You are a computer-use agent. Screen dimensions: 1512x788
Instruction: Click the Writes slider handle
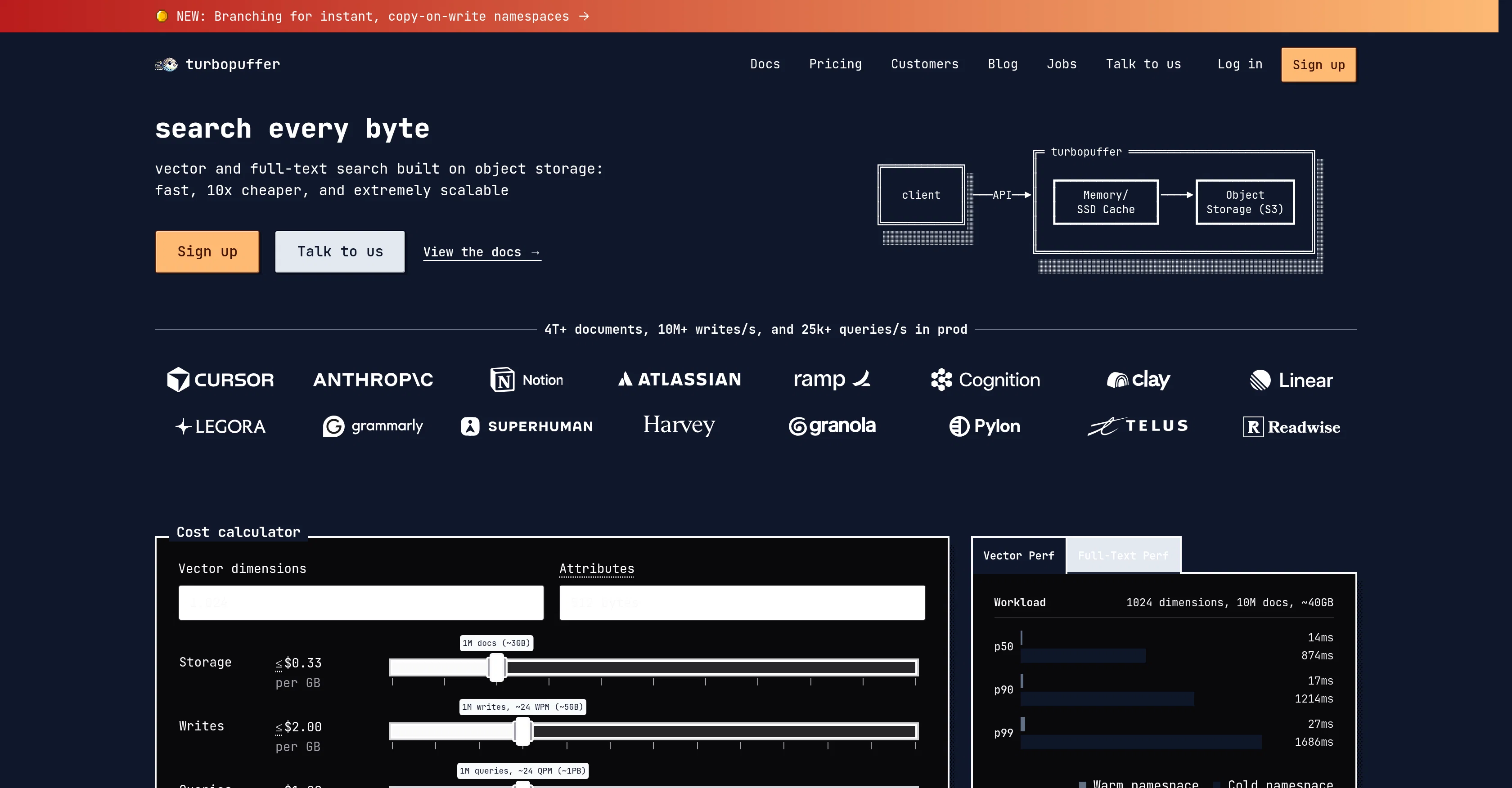tap(522, 732)
